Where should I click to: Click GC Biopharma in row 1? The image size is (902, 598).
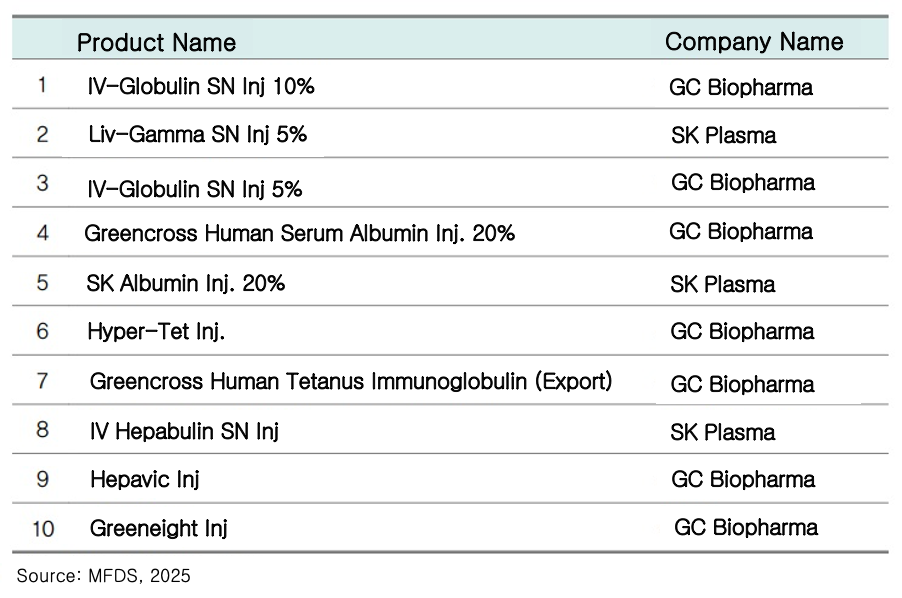pos(741,87)
